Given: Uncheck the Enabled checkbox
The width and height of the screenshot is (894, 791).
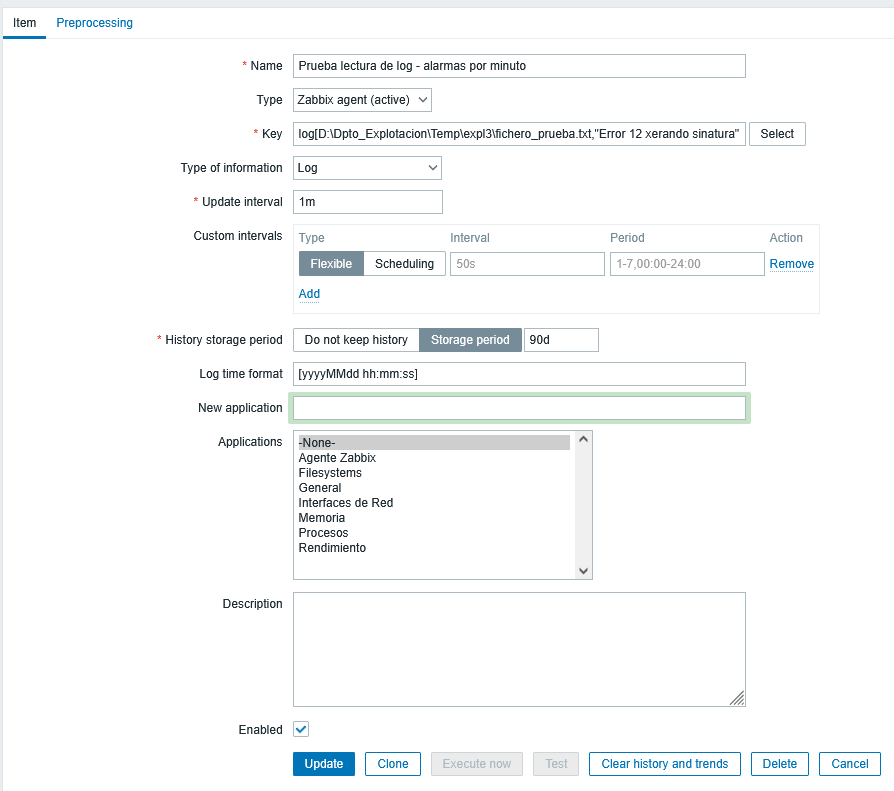Looking at the screenshot, I should click(x=301, y=729).
